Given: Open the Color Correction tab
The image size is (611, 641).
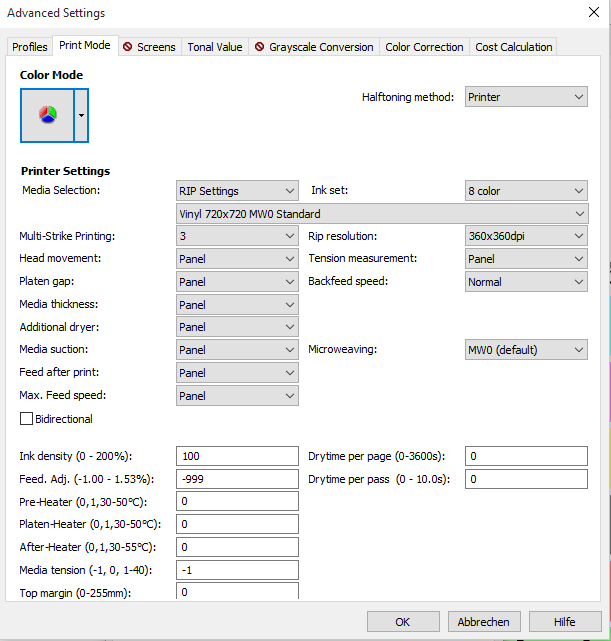Looking at the screenshot, I should [x=424, y=47].
